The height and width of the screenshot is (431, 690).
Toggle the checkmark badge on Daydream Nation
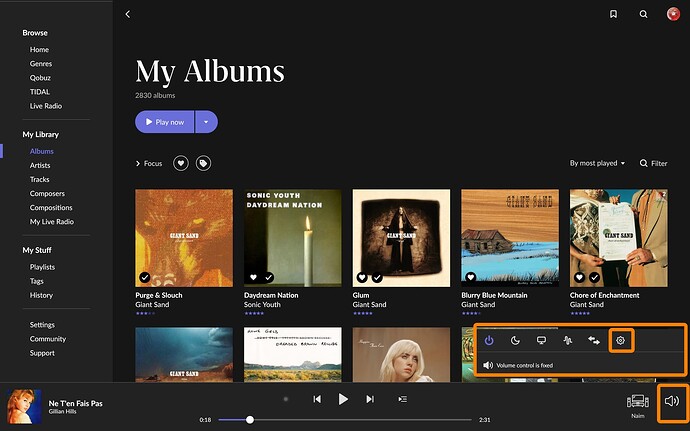[x=268, y=277]
